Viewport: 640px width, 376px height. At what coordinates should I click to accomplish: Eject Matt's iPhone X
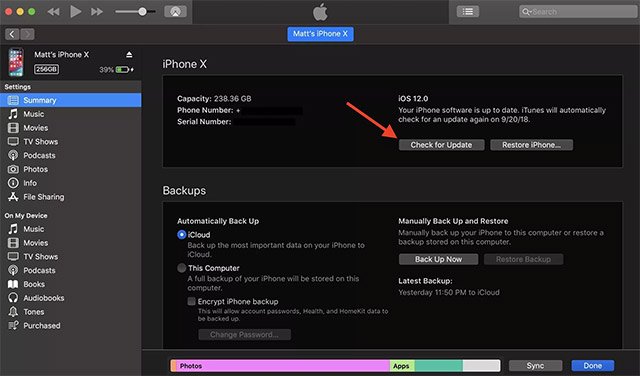(129, 55)
